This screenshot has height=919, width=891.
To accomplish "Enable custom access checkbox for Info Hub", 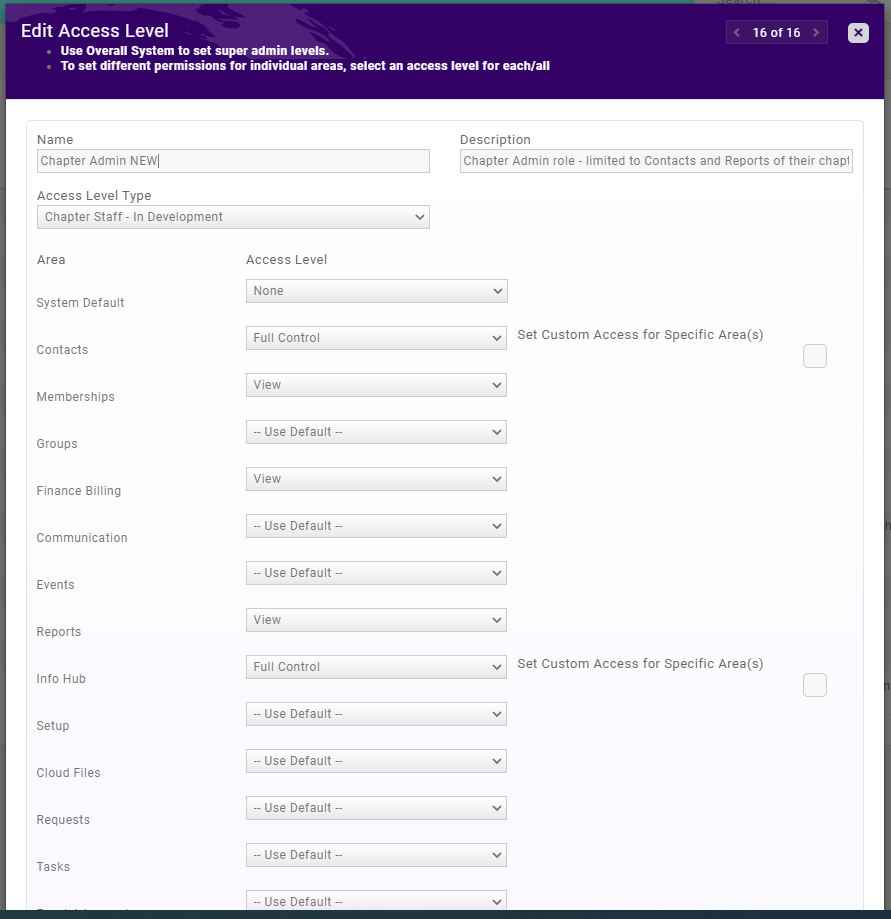I will tap(815, 685).
